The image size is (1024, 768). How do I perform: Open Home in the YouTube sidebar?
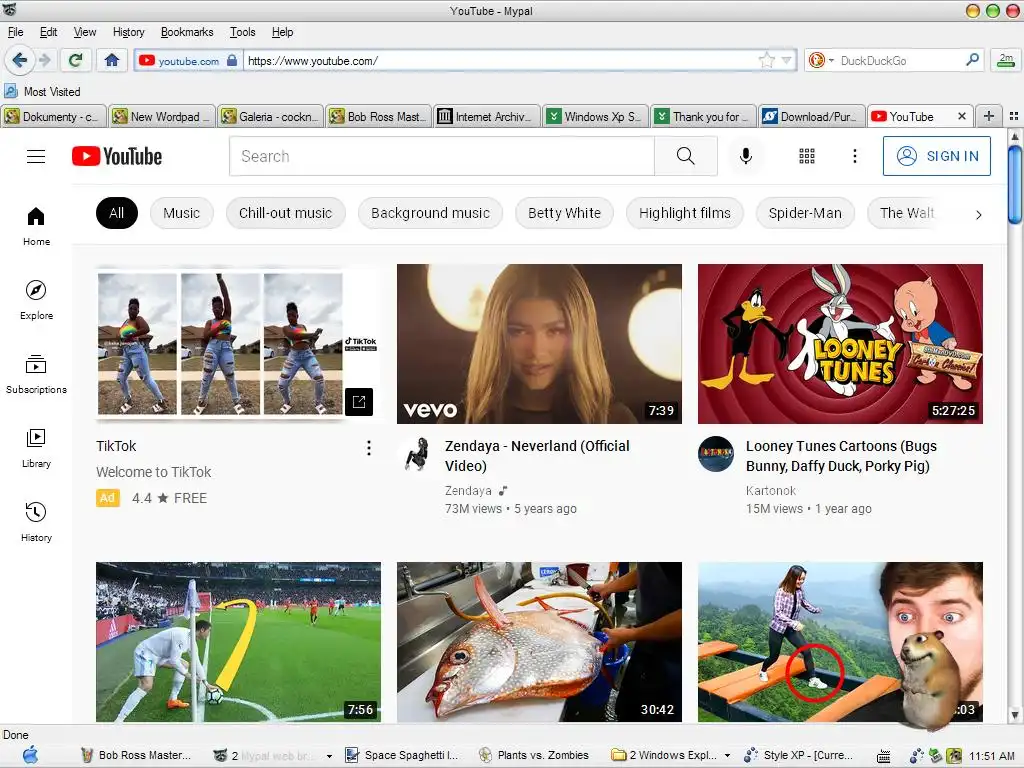tap(37, 227)
